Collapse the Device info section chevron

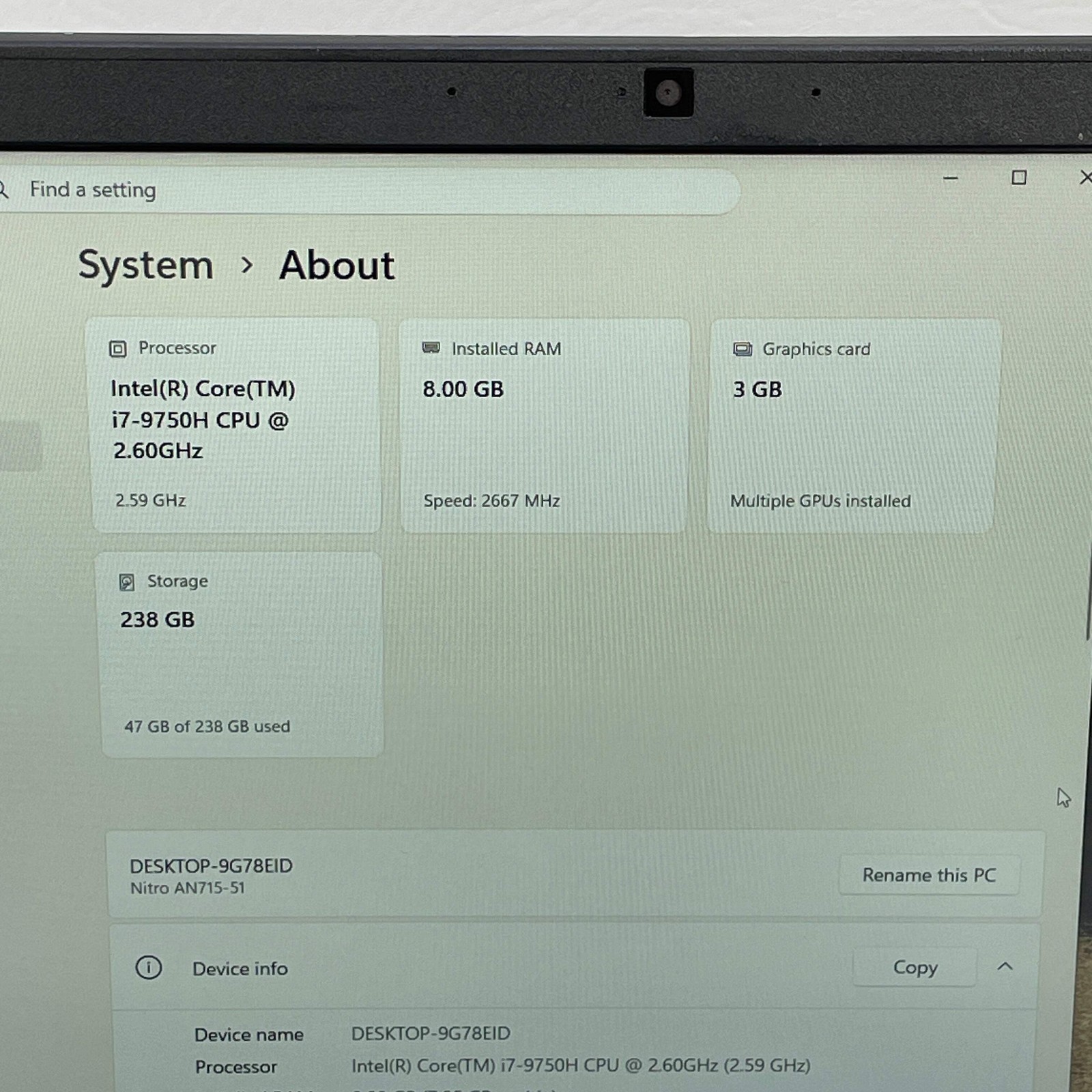(x=1004, y=966)
